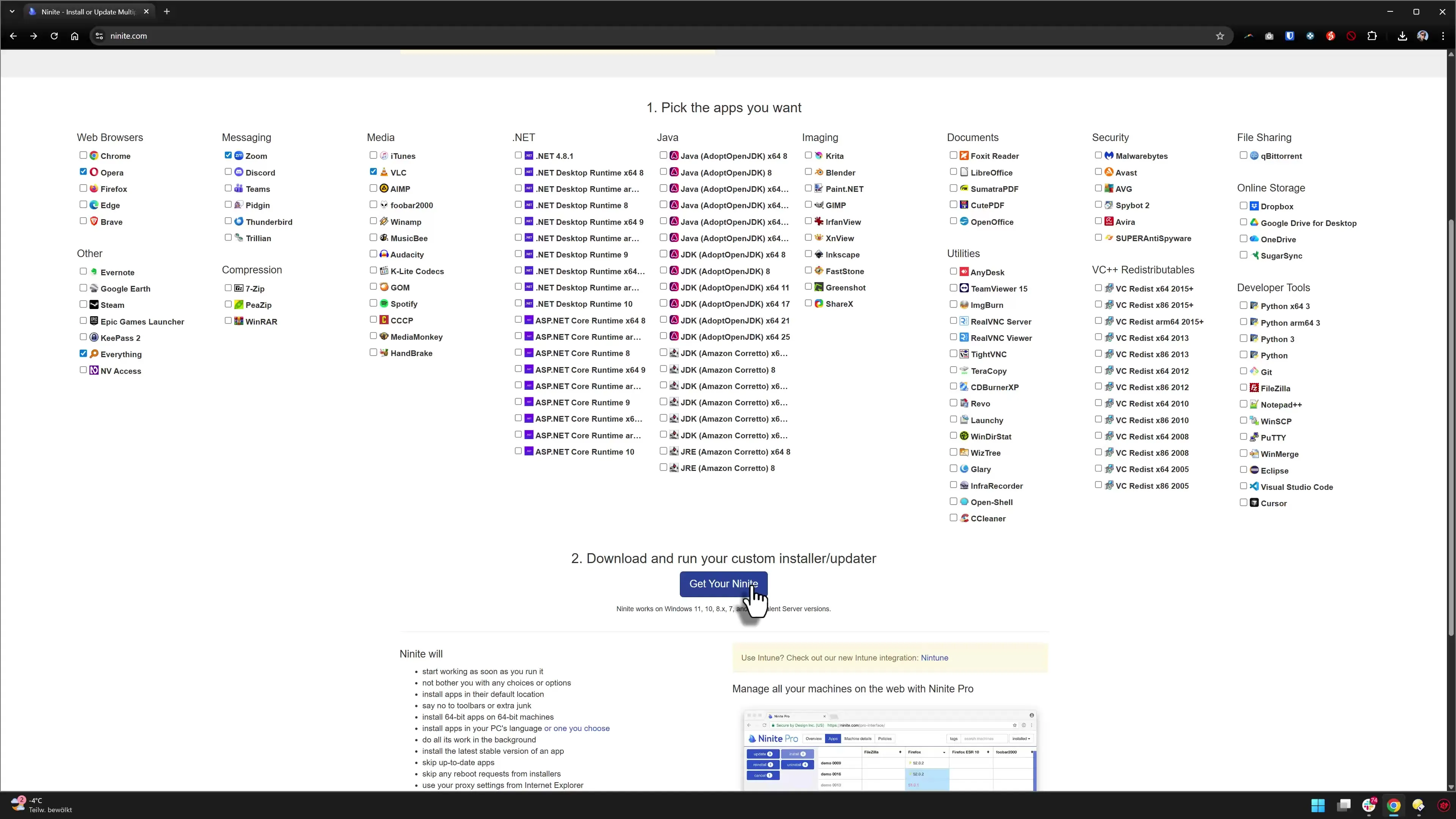Open Chrome's three-dot menu
Viewport: 1456px width, 819px height.
pos(1443,36)
